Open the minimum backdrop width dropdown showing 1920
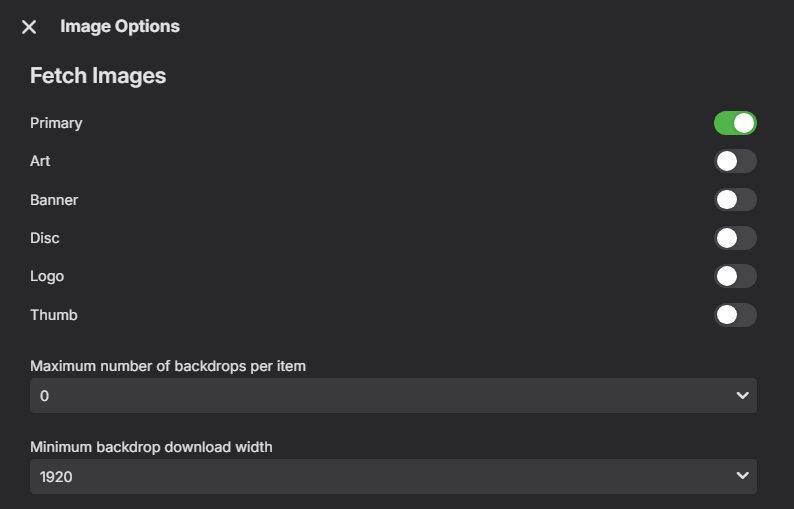Image resolution: width=794 pixels, height=509 pixels. [x=393, y=477]
